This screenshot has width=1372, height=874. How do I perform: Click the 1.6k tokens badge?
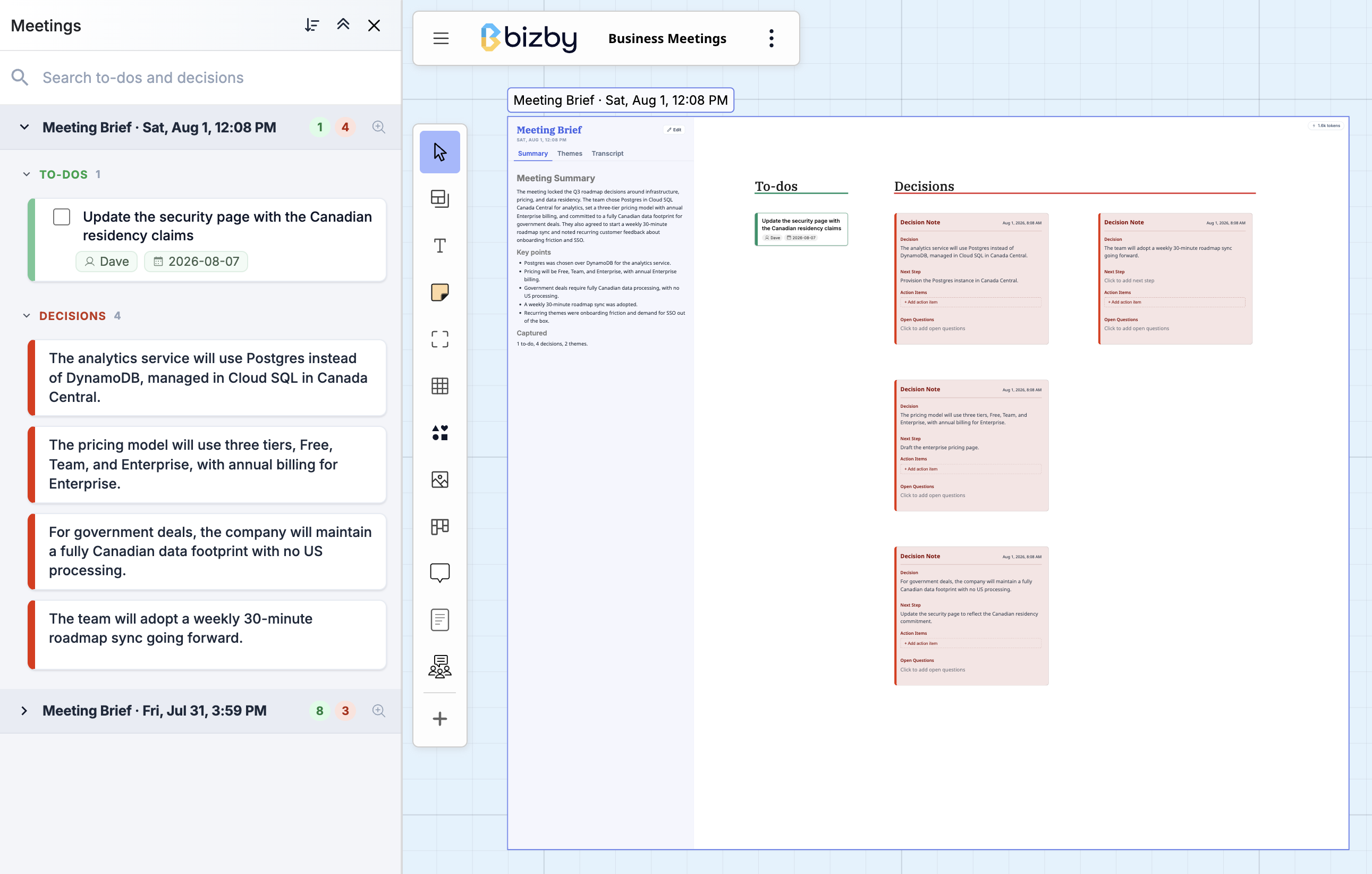point(1326,125)
